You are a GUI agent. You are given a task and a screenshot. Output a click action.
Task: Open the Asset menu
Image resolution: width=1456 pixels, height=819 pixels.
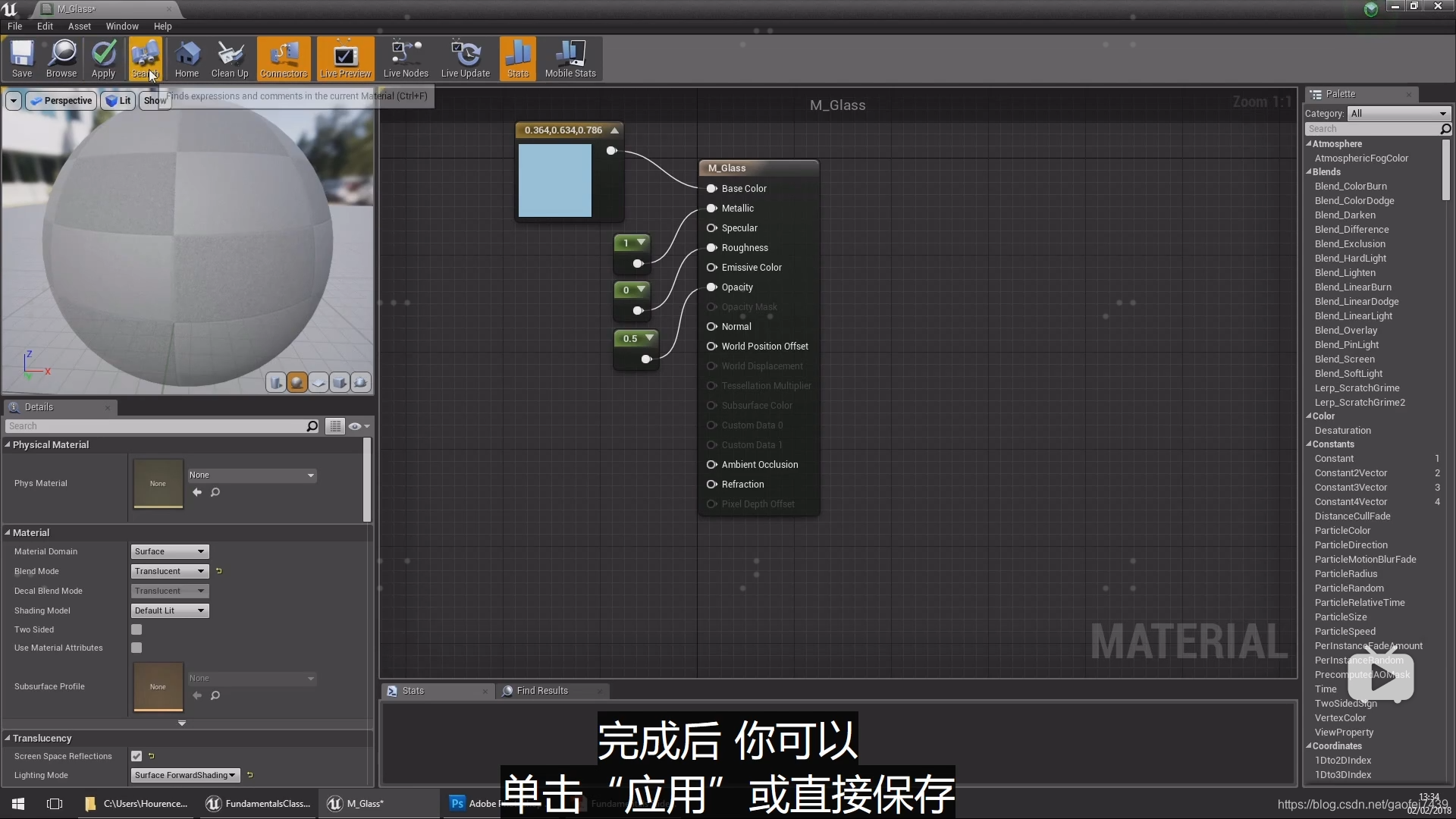(x=79, y=26)
